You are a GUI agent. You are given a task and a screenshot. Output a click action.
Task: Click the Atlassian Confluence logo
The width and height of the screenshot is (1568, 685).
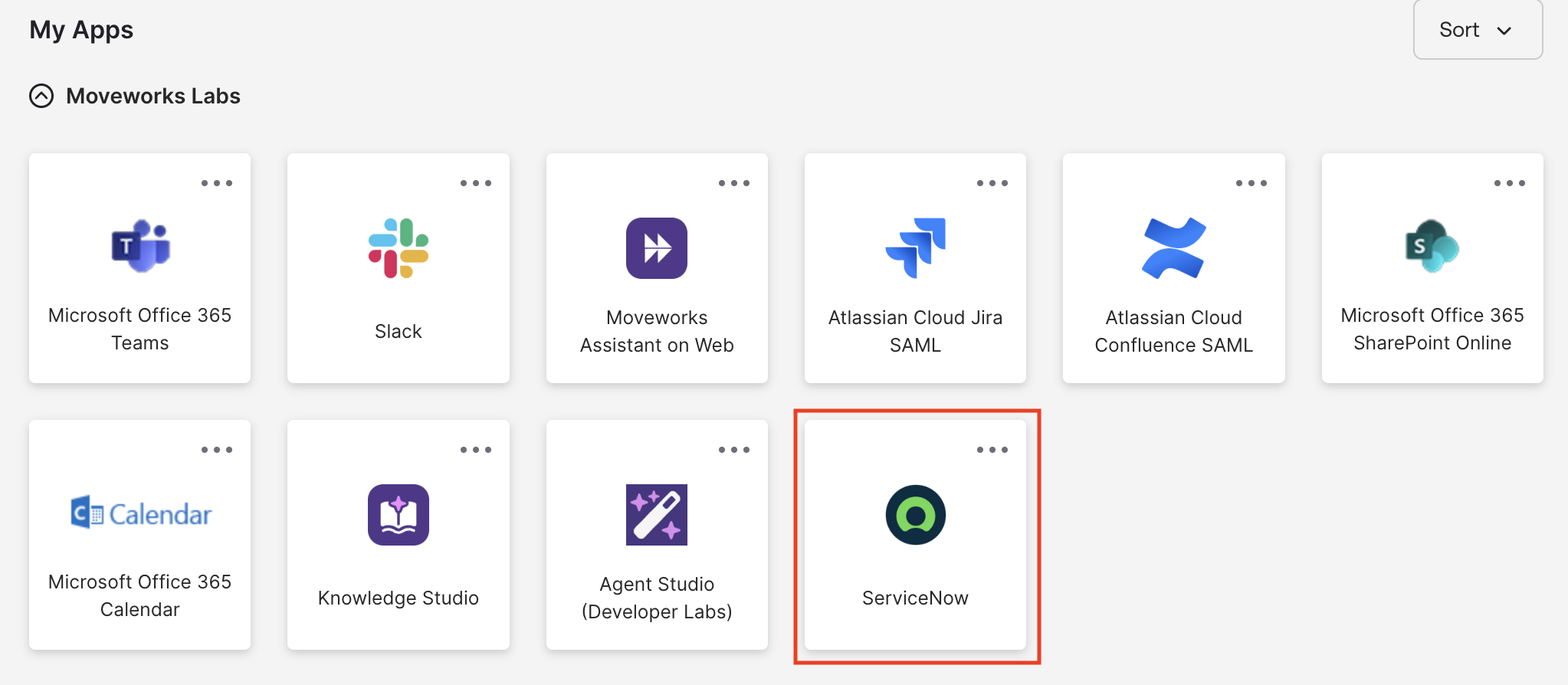point(1174,248)
